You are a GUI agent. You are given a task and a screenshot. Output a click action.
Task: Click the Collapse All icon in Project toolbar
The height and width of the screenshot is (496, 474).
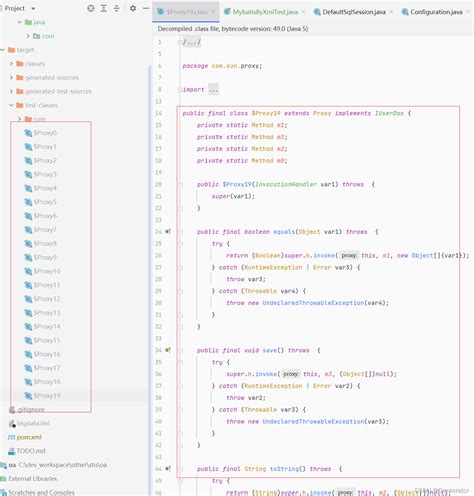[x=116, y=8]
